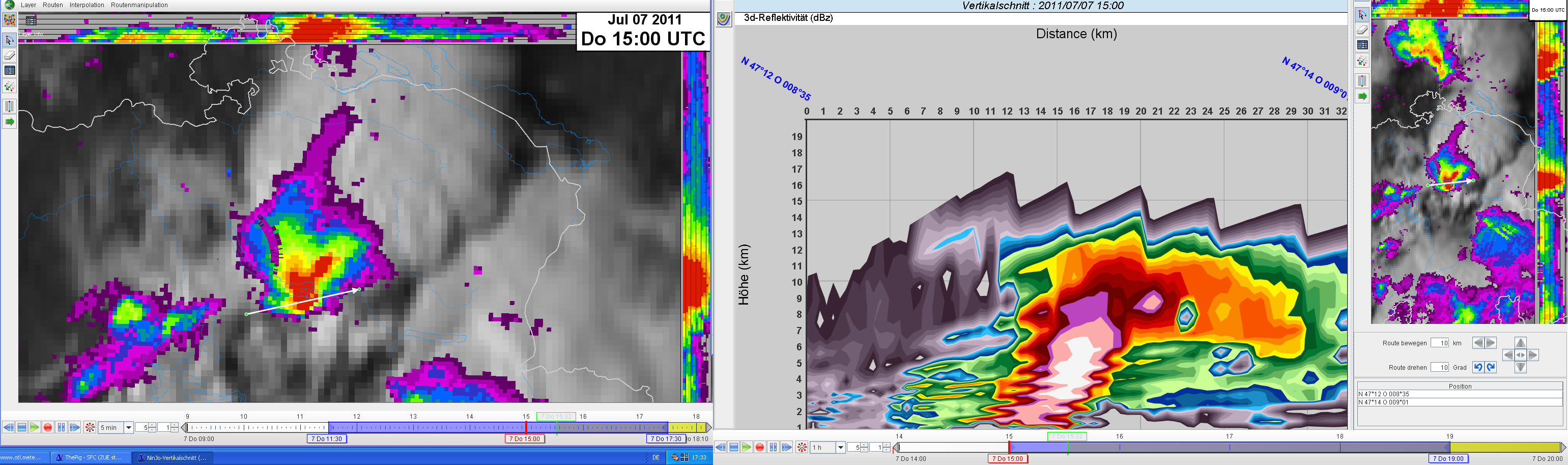Click the 7 Do 11:30 range start label
This screenshot has width=1568, height=465.
click(x=327, y=439)
